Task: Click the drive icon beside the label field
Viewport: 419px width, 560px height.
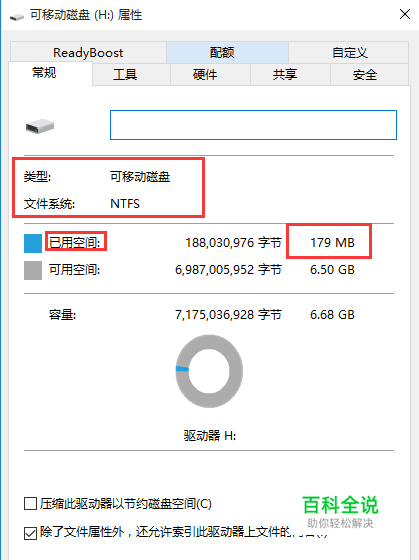Action: (x=40, y=126)
